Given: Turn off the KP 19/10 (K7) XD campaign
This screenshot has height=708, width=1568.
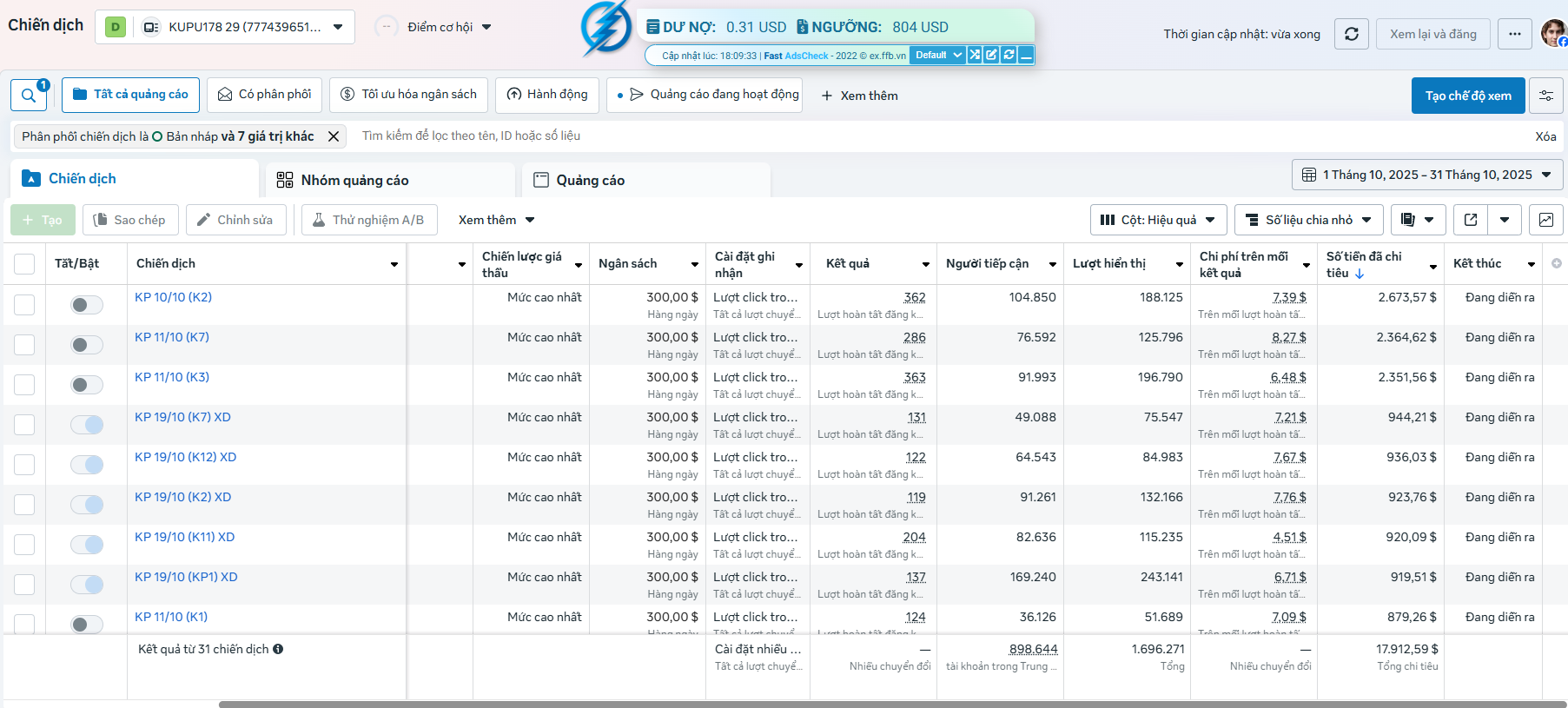Looking at the screenshot, I should click(x=87, y=425).
